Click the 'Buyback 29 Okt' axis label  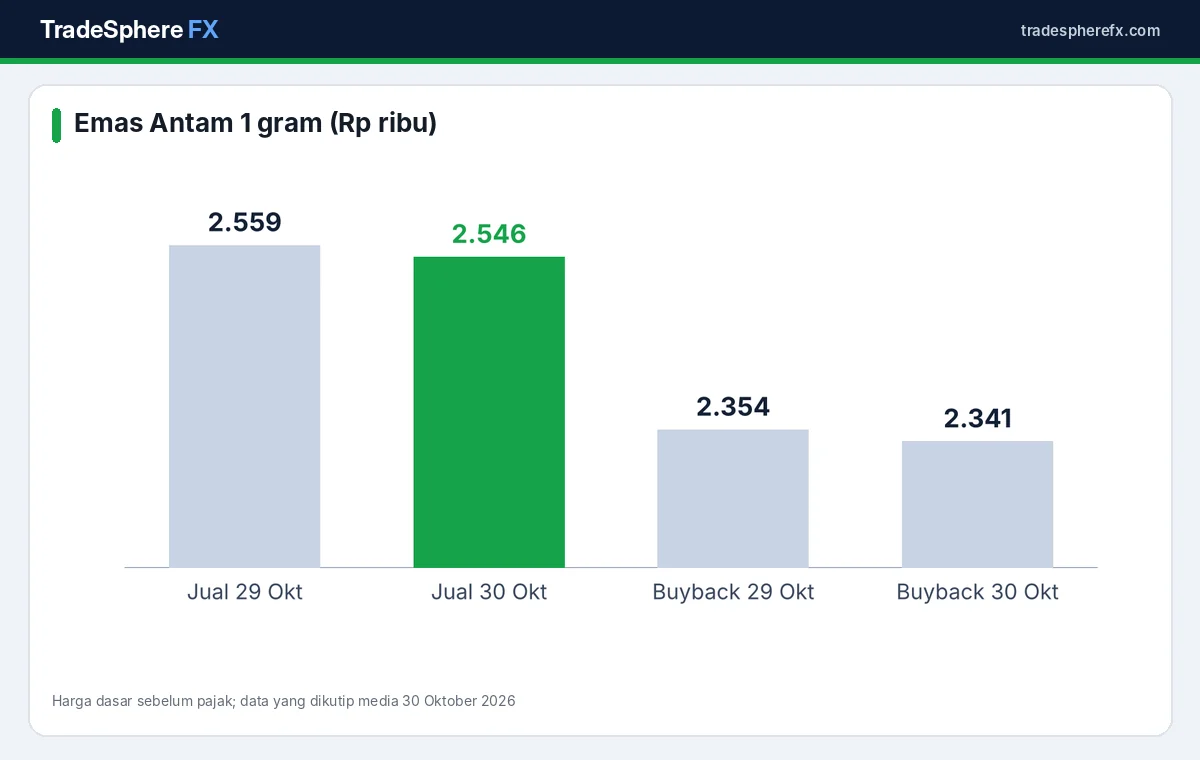(x=733, y=592)
